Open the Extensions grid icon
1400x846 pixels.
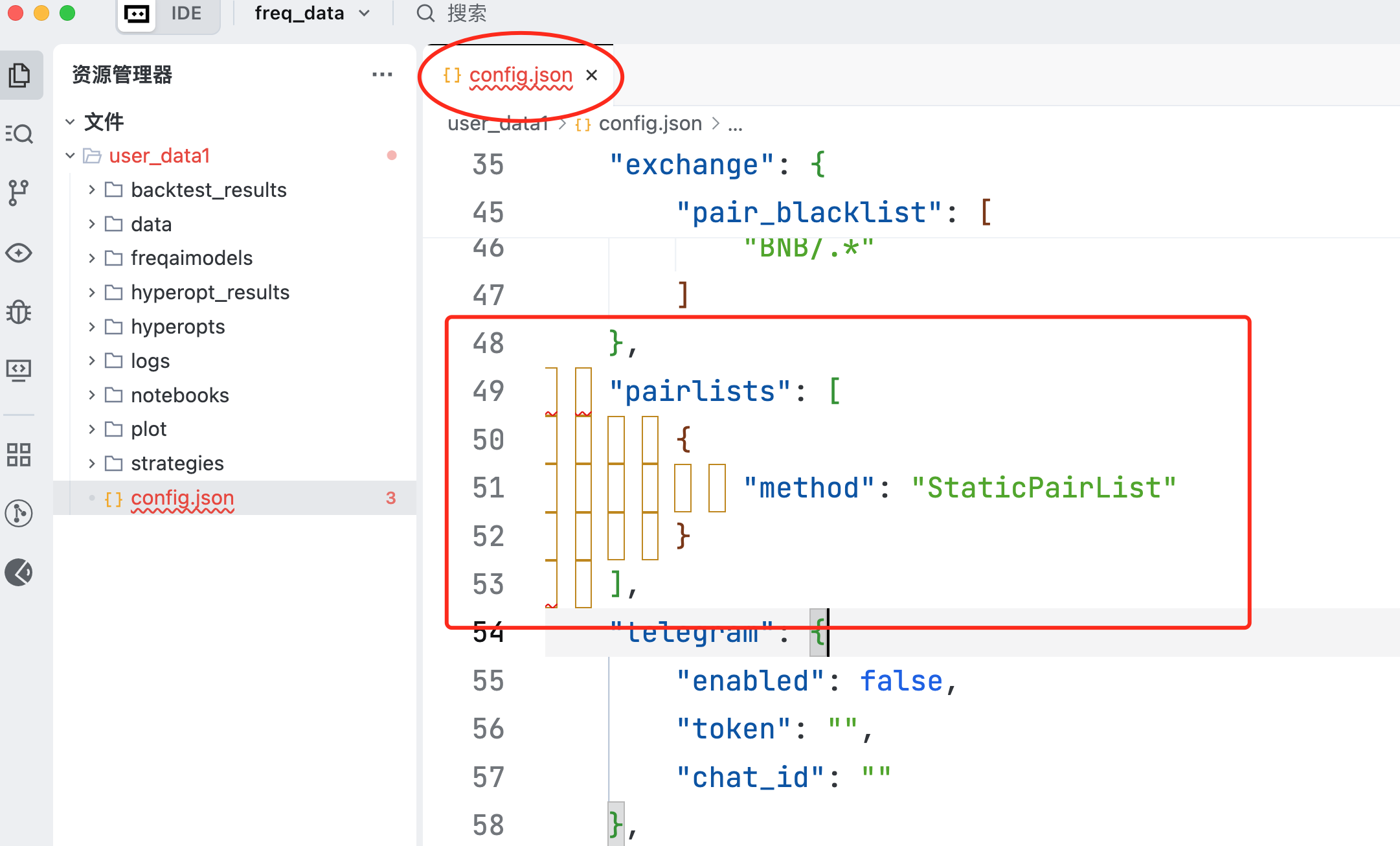pos(19,455)
